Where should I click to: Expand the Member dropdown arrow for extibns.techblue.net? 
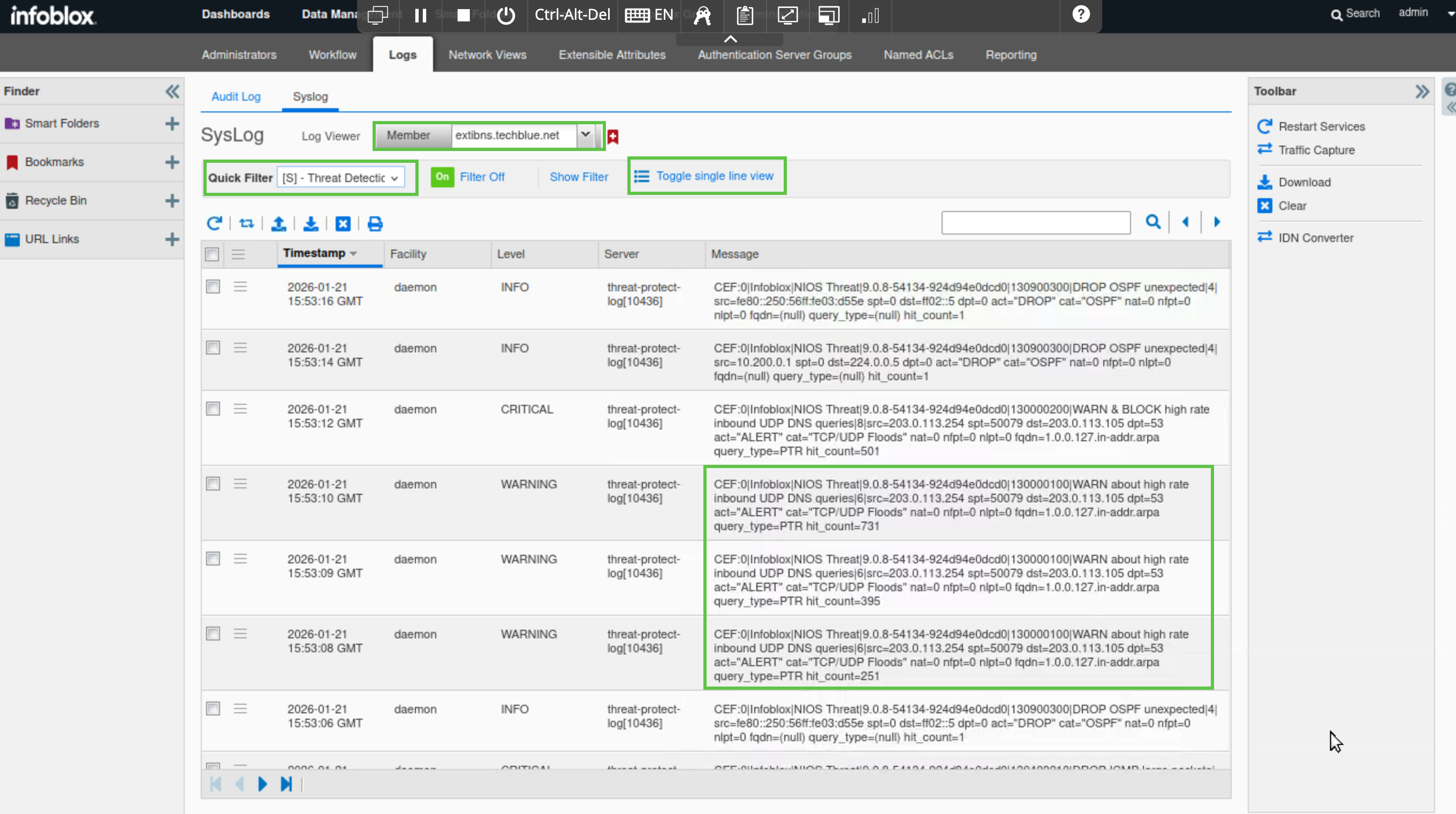(585, 134)
